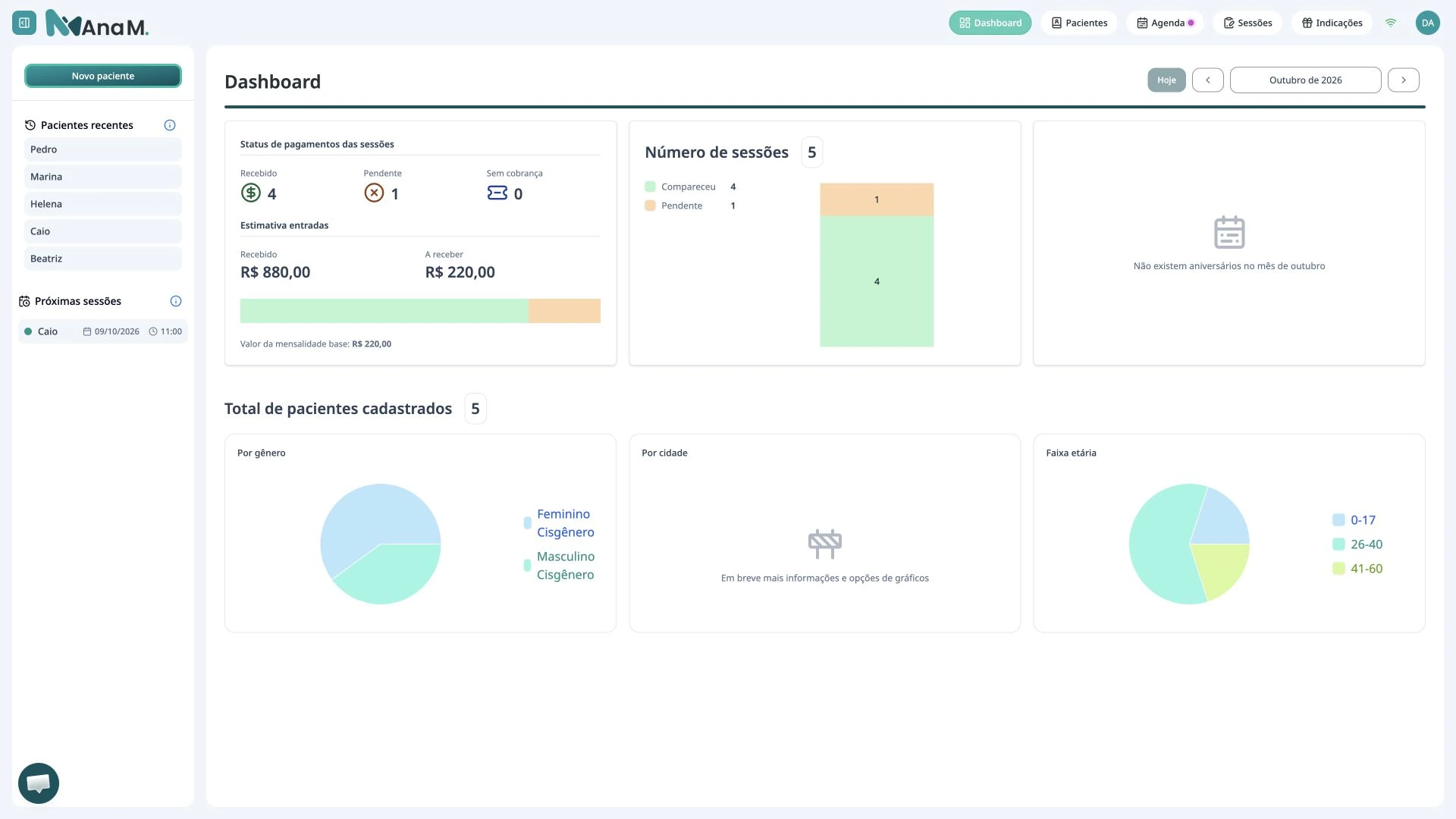Open info icon beside Próximas sessões
1456x819 pixels.
[176, 301]
